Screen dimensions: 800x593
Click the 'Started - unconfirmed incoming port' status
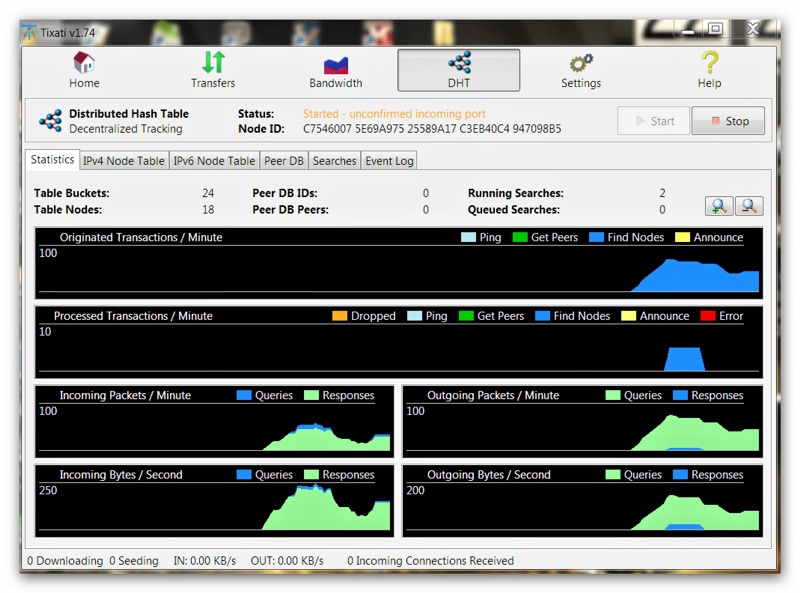click(x=394, y=114)
